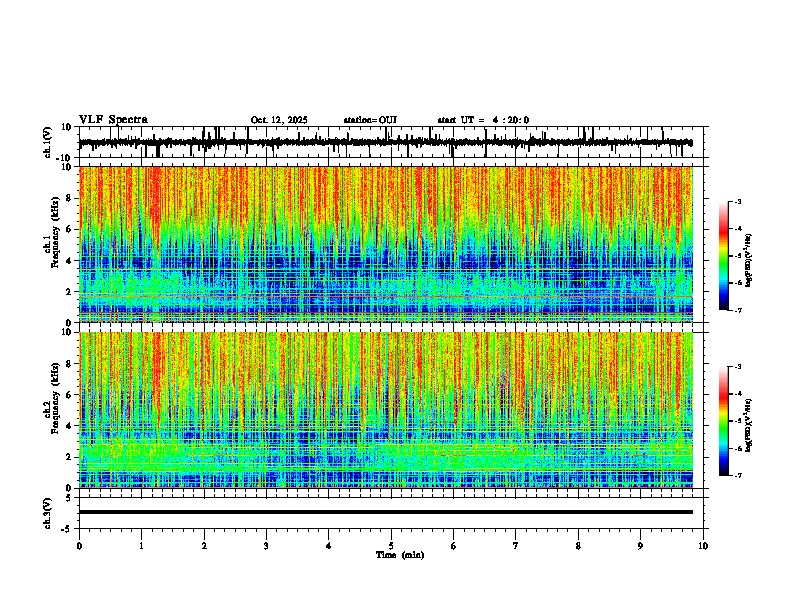Viewport: 792px width, 612px height.
Task: Click the "-5" tick on the ch.3(V) axis
Action: [x=66, y=529]
